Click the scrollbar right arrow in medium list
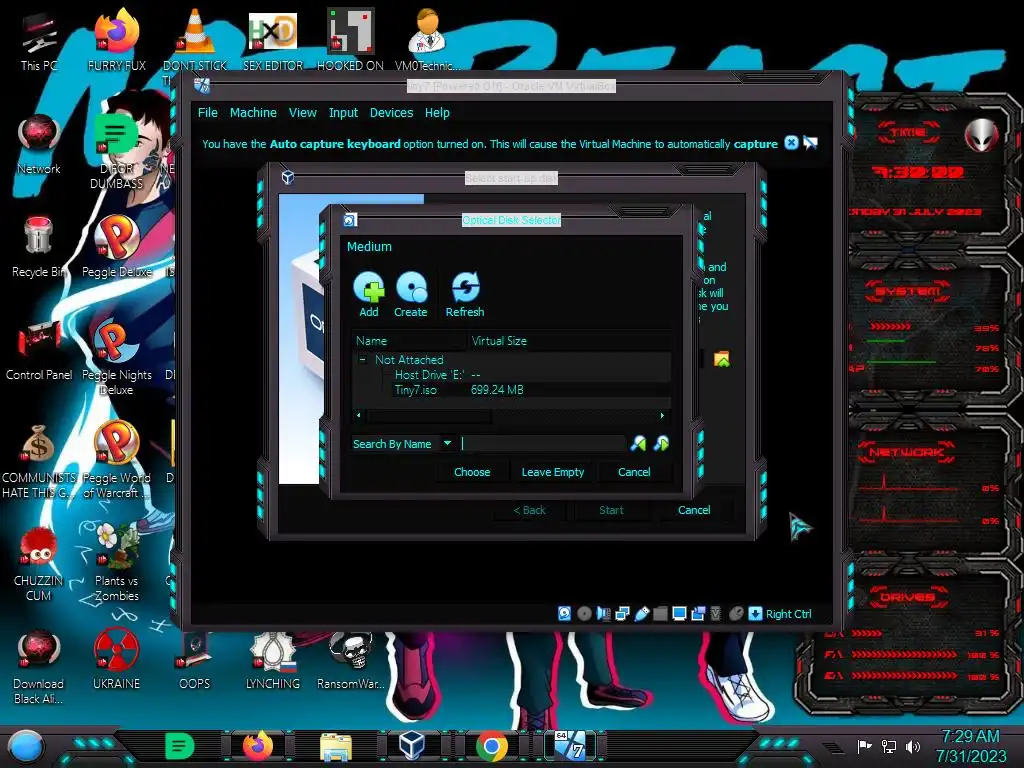1024x768 pixels. pyautogui.click(x=662, y=415)
